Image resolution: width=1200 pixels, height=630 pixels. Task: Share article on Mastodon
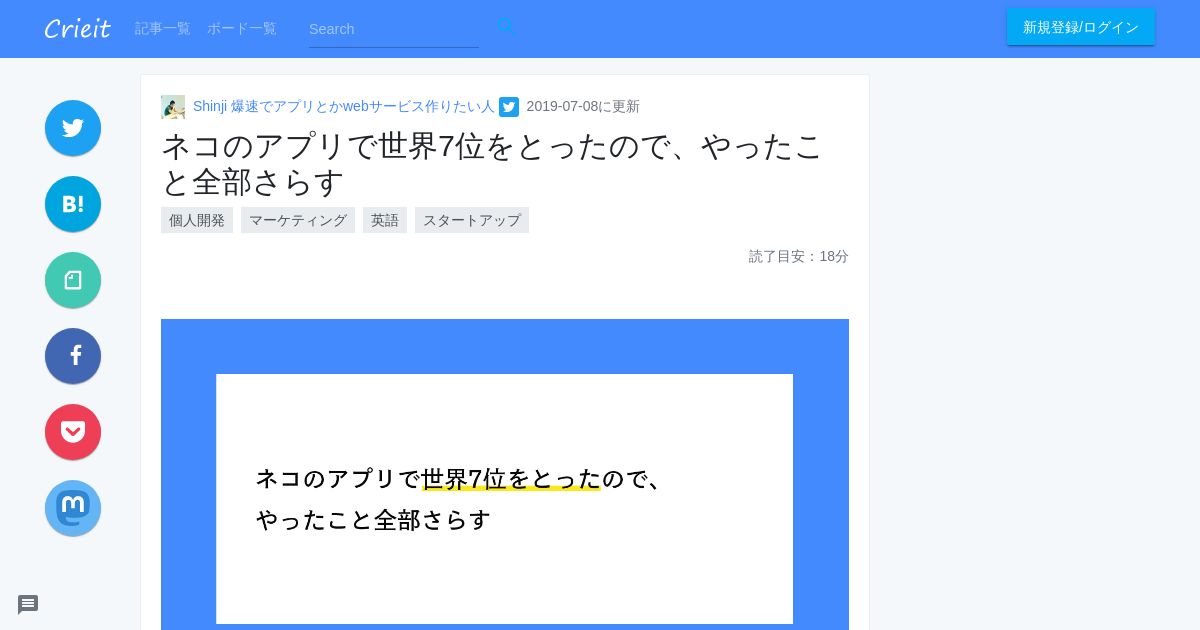pyautogui.click(x=73, y=508)
